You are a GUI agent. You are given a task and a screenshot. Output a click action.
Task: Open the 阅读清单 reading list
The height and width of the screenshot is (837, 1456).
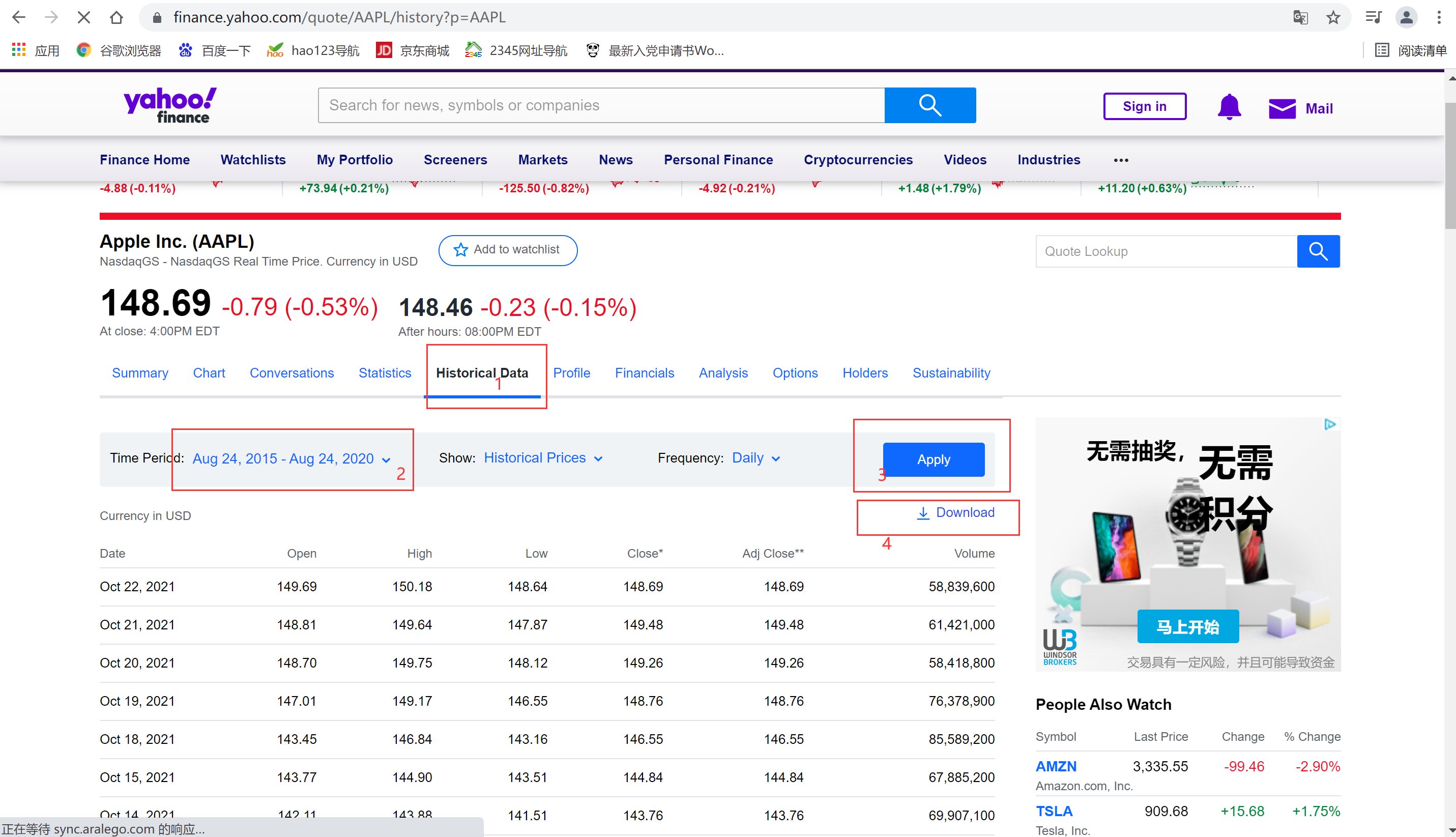click(1411, 50)
